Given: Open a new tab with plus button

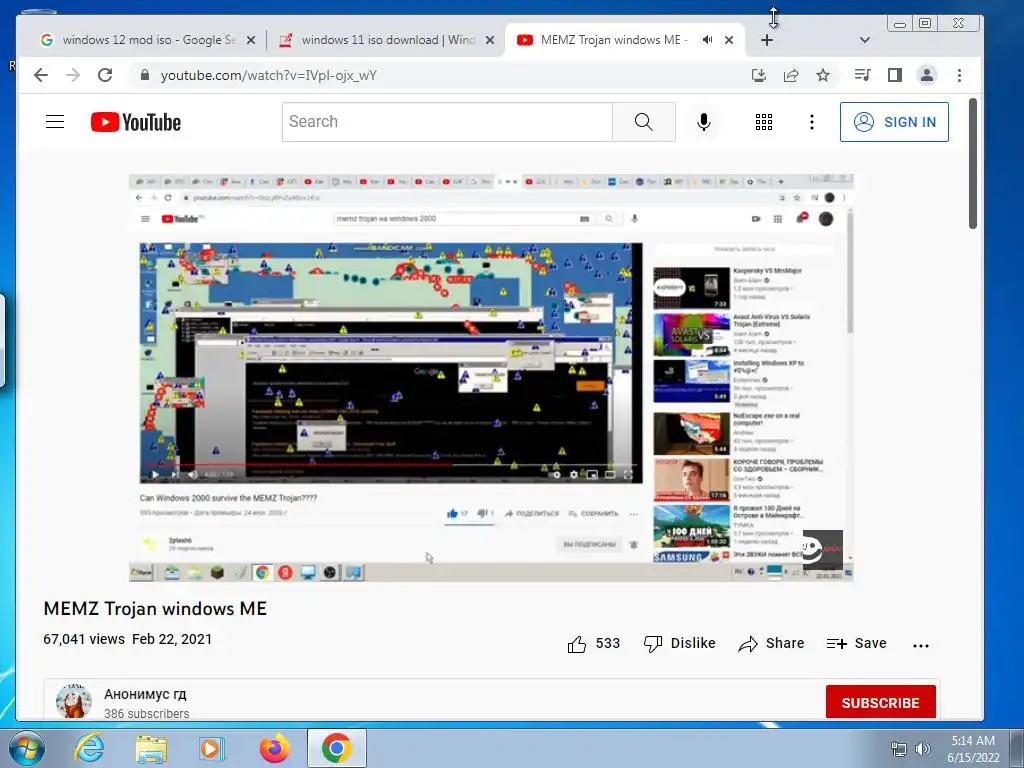Looking at the screenshot, I should click(x=767, y=40).
